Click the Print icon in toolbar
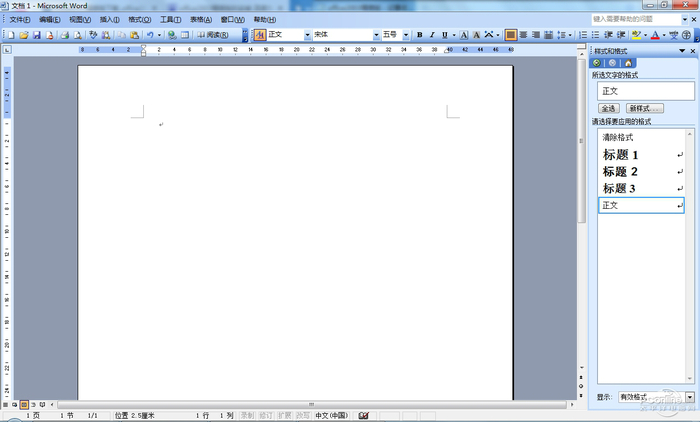This screenshot has width=700, height=422. click(x=65, y=35)
